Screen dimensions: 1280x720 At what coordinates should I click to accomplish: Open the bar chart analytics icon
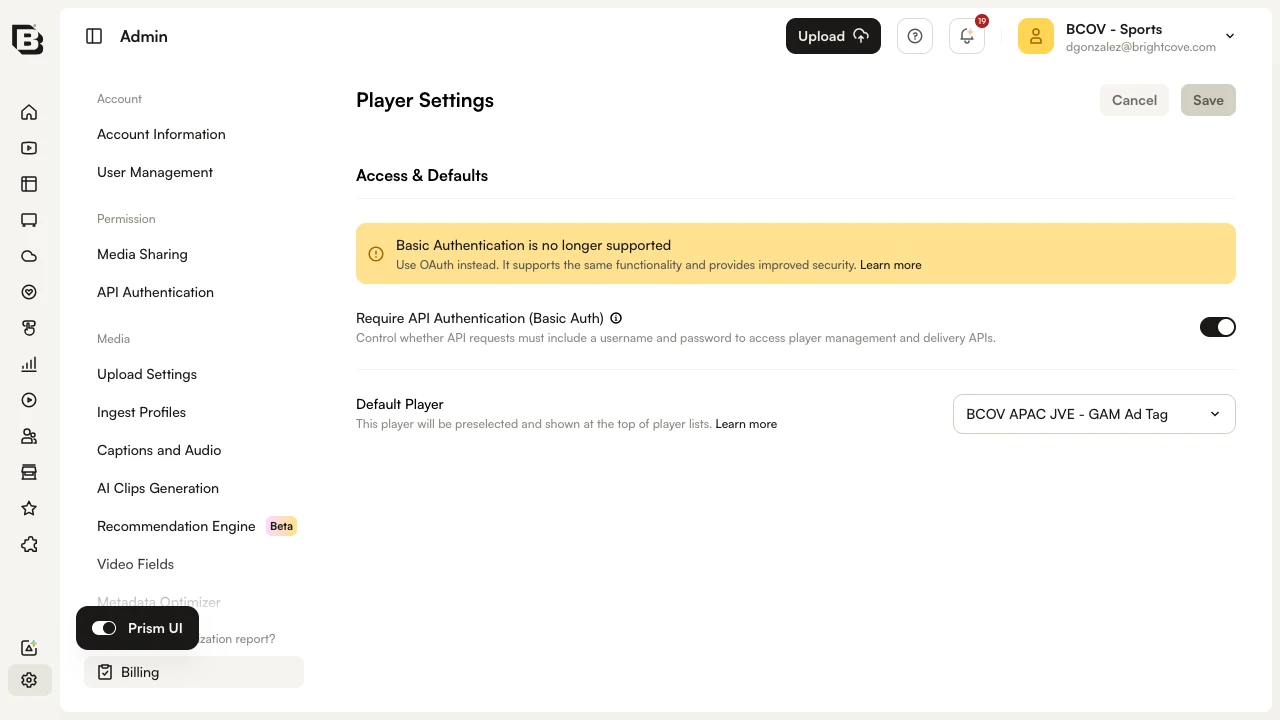[x=29, y=364]
